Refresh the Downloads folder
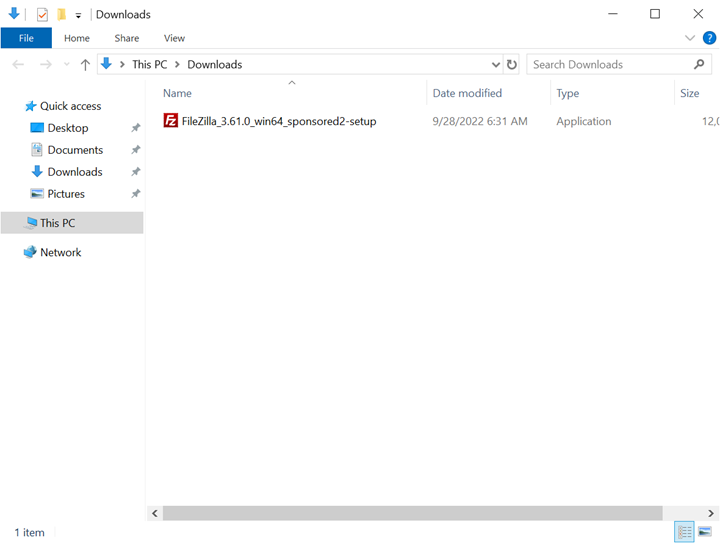 pyautogui.click(x=512, y=65)
